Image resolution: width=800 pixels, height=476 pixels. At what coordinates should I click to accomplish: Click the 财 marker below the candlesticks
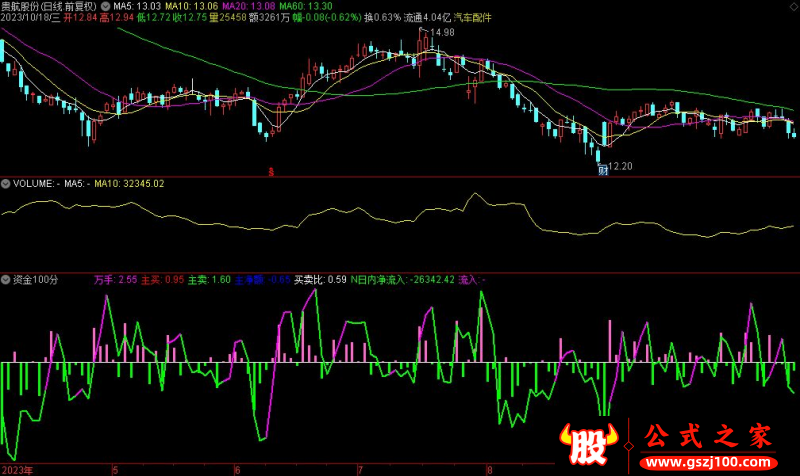pyautogui.click(x=603, y=171)
